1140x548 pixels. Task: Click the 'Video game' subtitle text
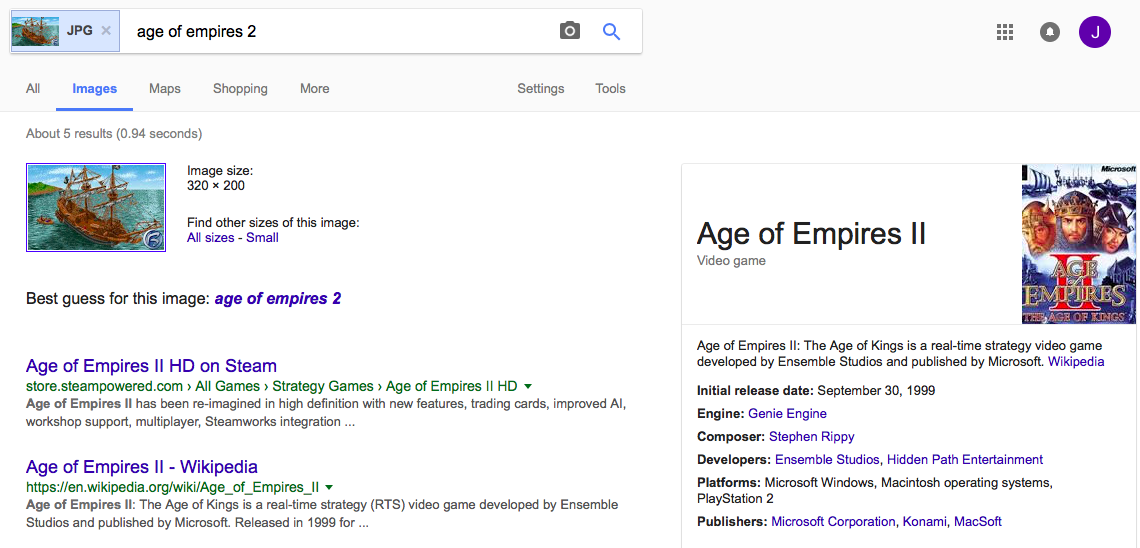pyautogui.click(x=731, y=260)
